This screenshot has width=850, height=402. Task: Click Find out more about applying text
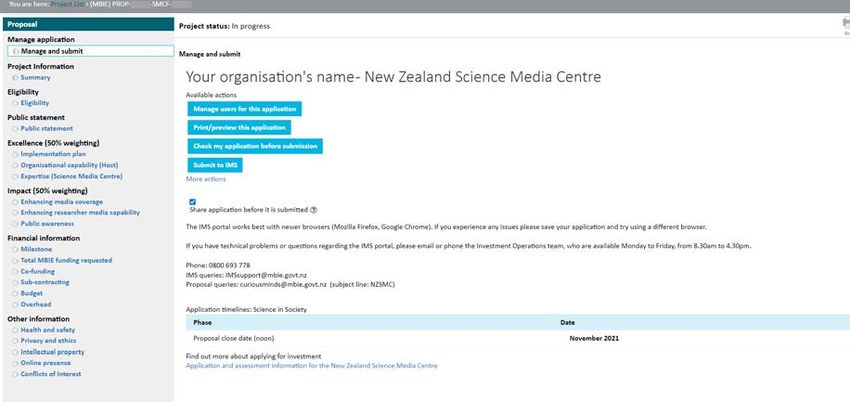[254, 356]
